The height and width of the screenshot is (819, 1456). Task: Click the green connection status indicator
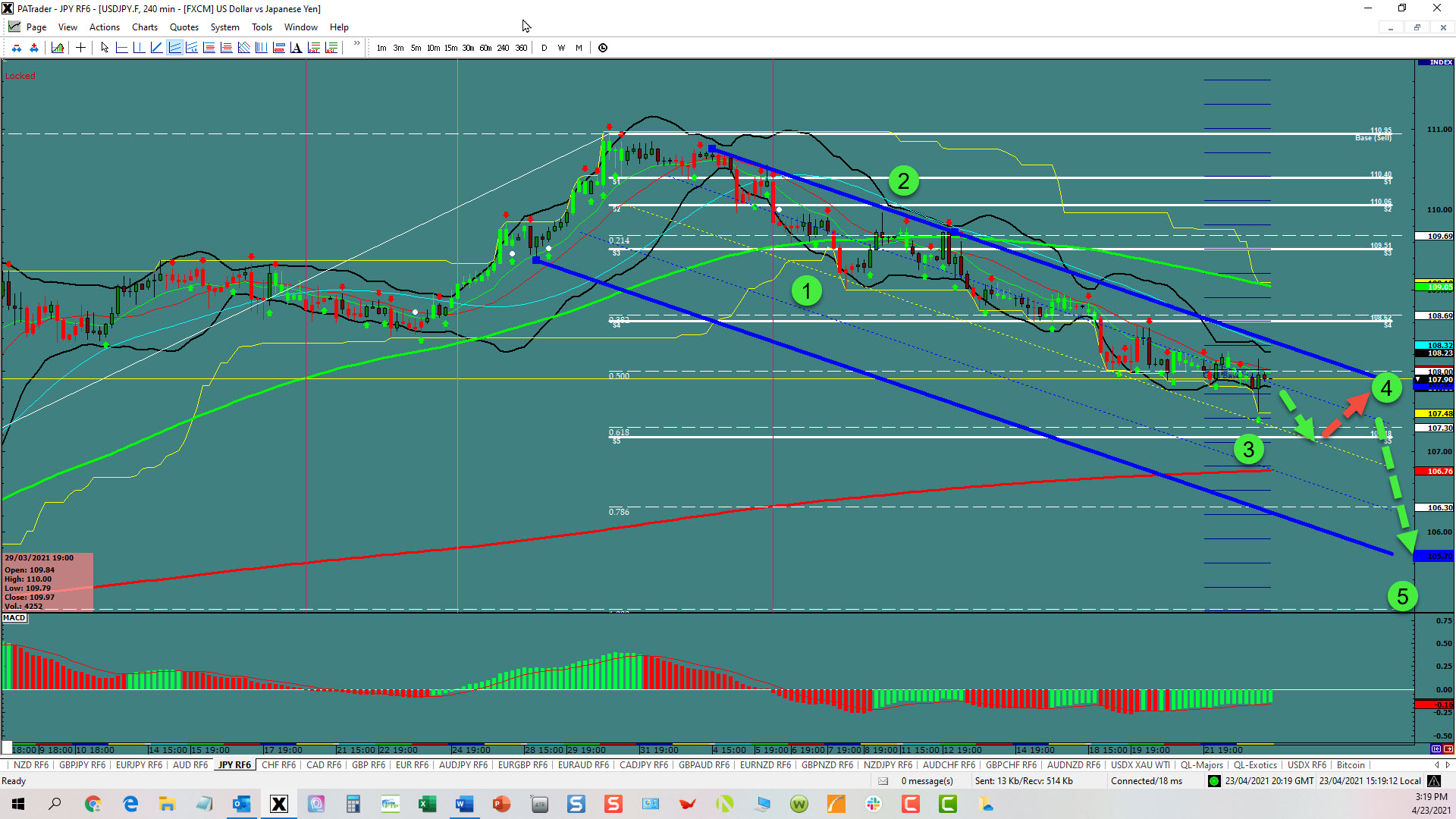pyautogui.click(x=1214, y=781)
